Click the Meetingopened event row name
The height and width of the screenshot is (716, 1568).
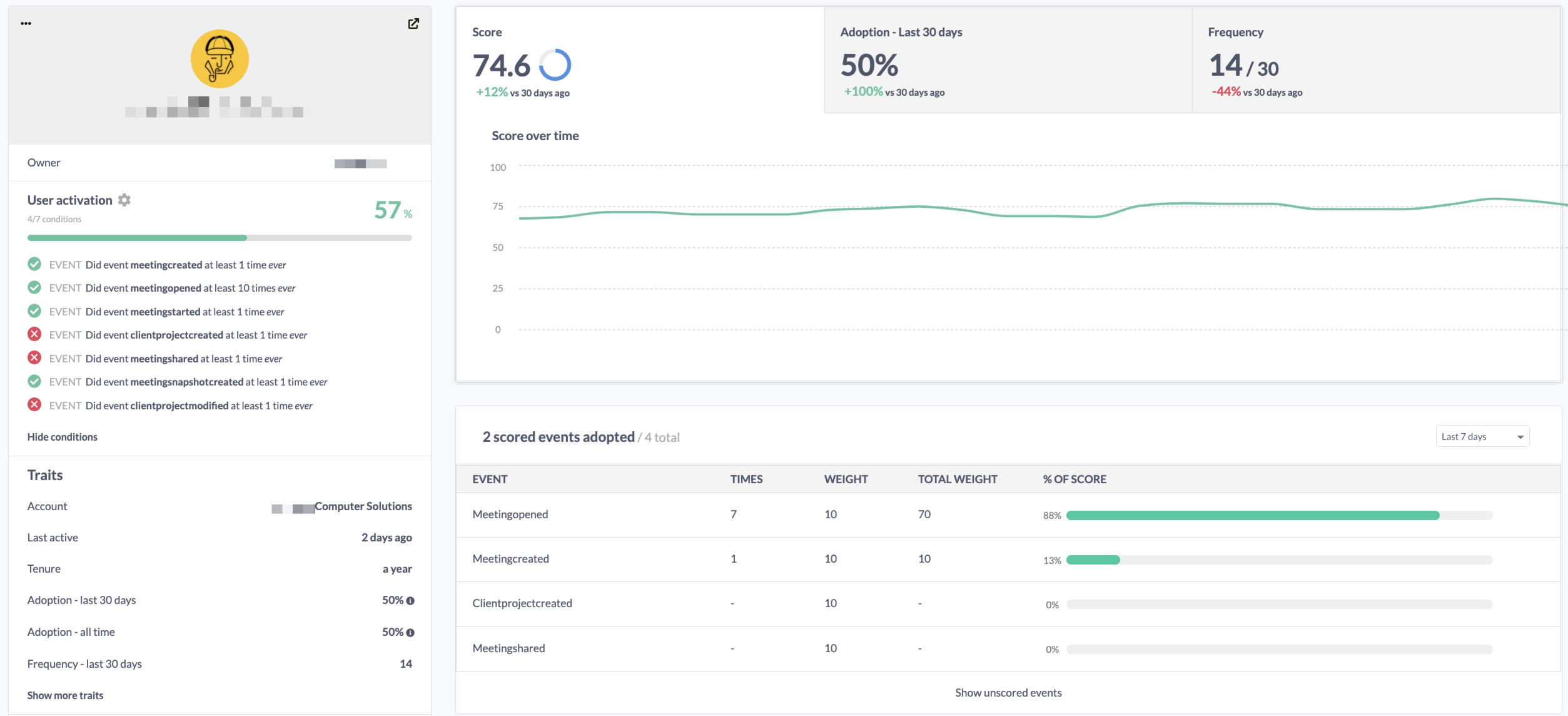[510, 514]
